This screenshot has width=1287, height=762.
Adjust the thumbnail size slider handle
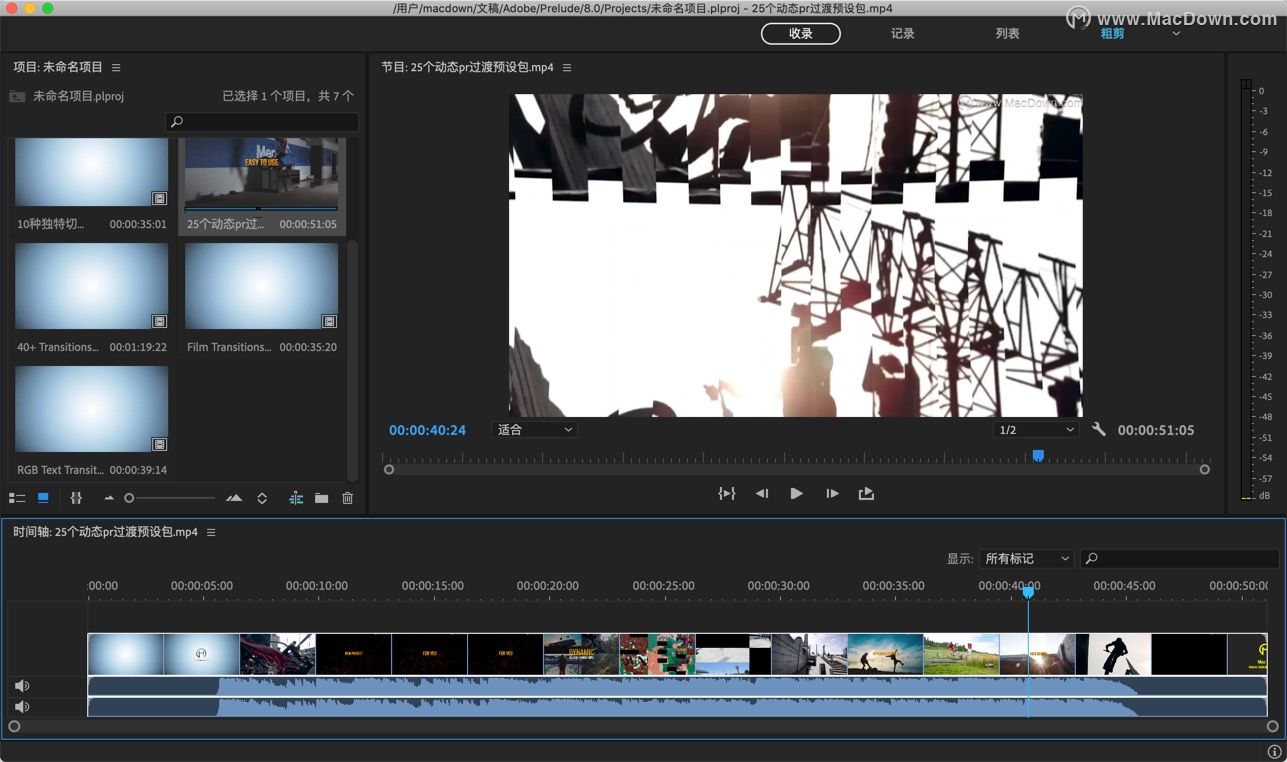click(x=129, y=498)
